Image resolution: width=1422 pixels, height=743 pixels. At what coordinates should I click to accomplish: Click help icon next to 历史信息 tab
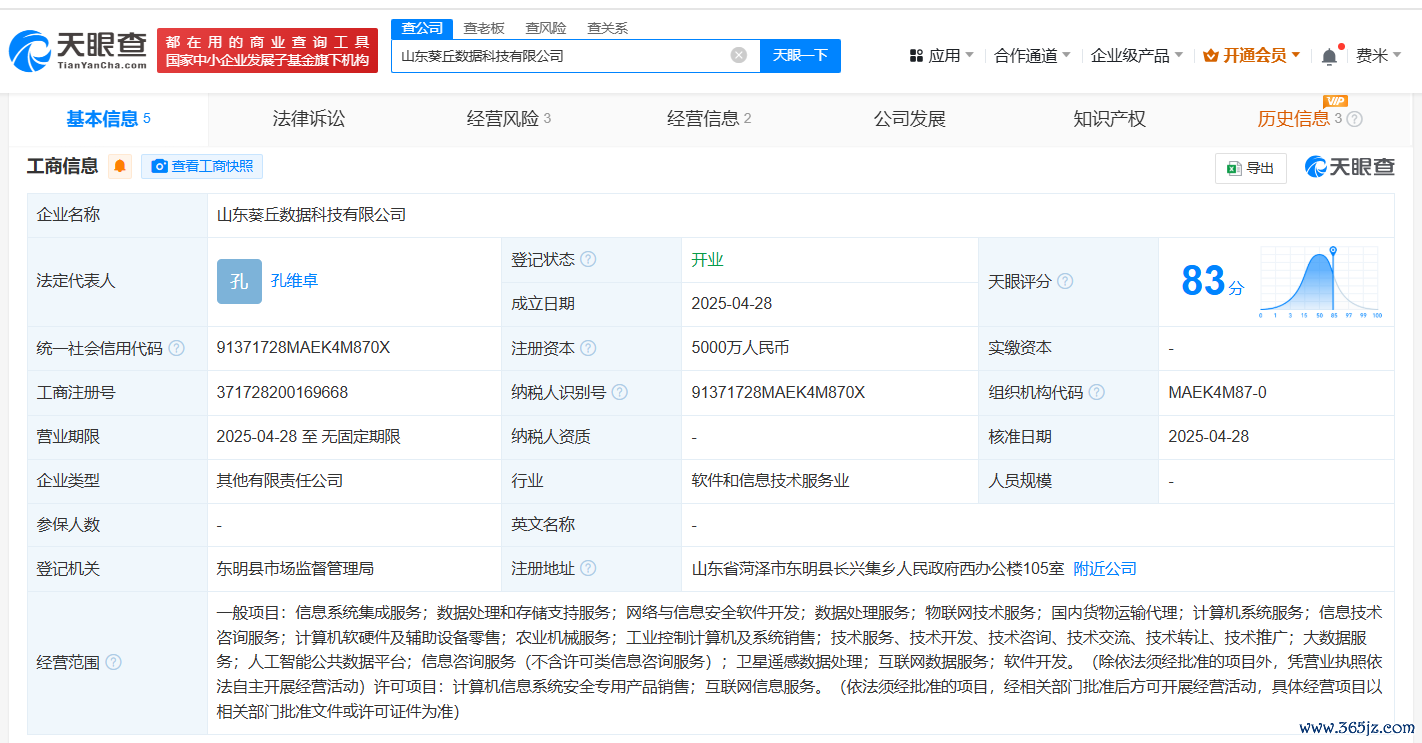point(1354,119)
